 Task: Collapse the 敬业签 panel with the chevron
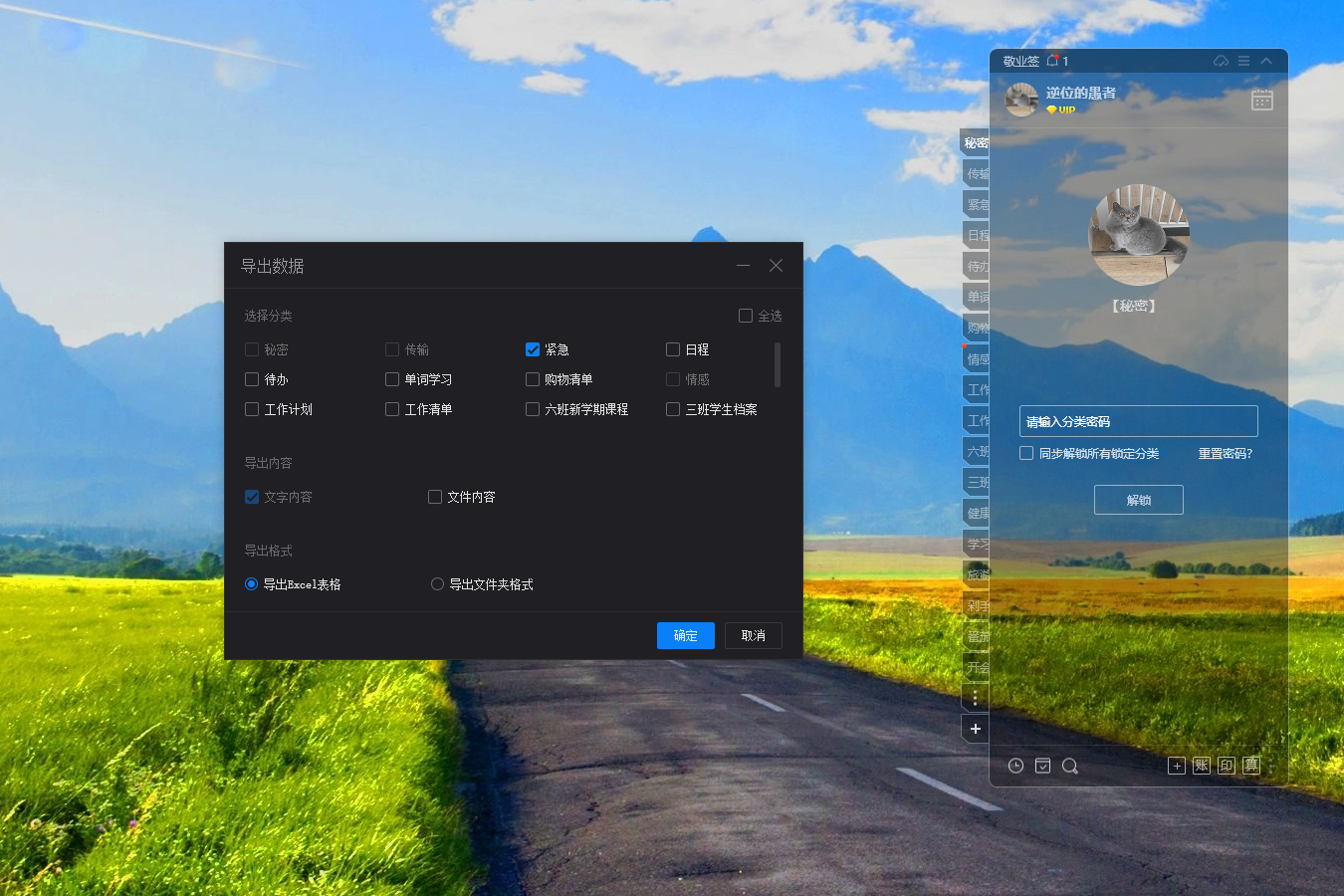pos(1266,61)
